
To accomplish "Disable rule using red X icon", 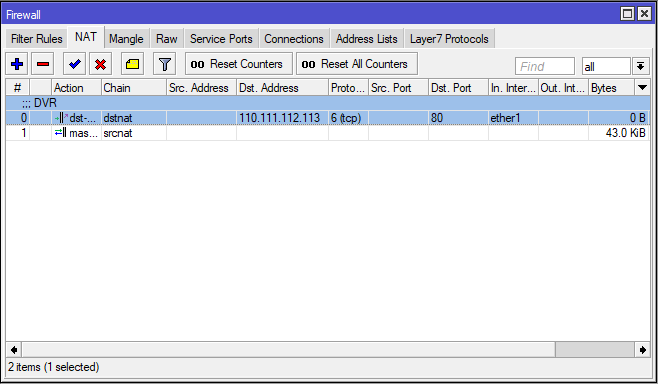I will coord(100,64).
